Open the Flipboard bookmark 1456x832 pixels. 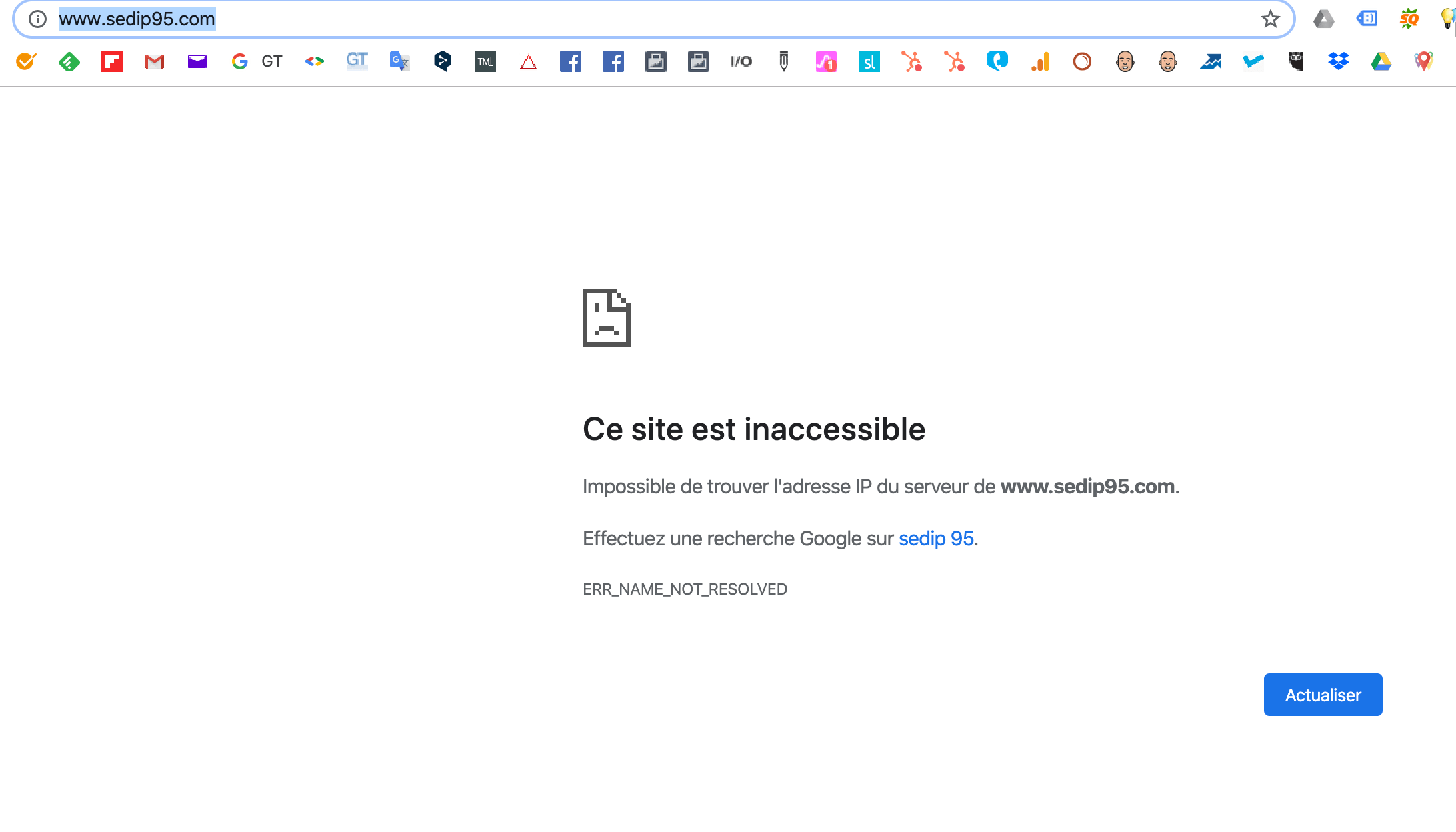click(x=112, y=62)
